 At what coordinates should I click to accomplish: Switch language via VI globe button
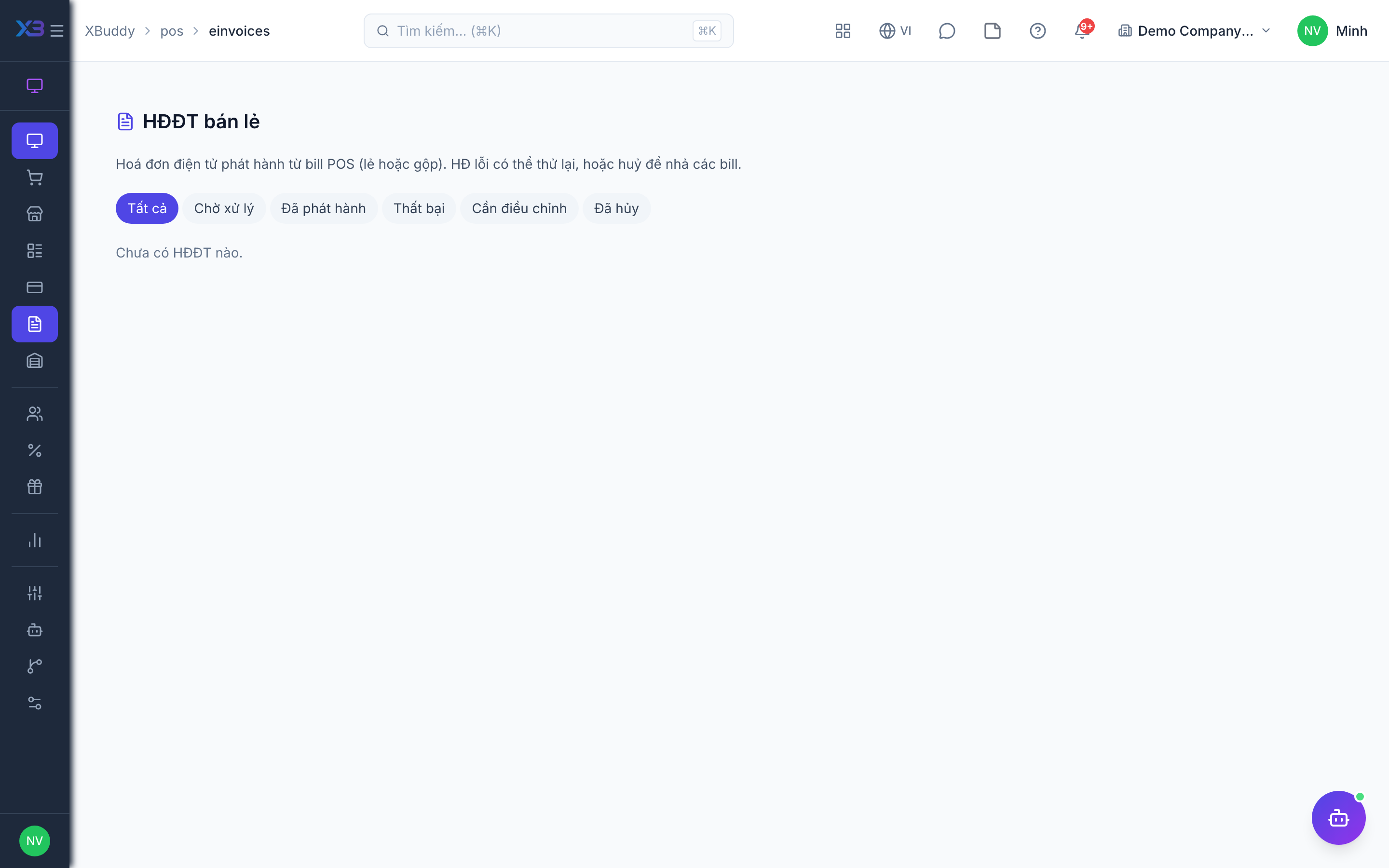pyautogui.click(x=896, y=31)
